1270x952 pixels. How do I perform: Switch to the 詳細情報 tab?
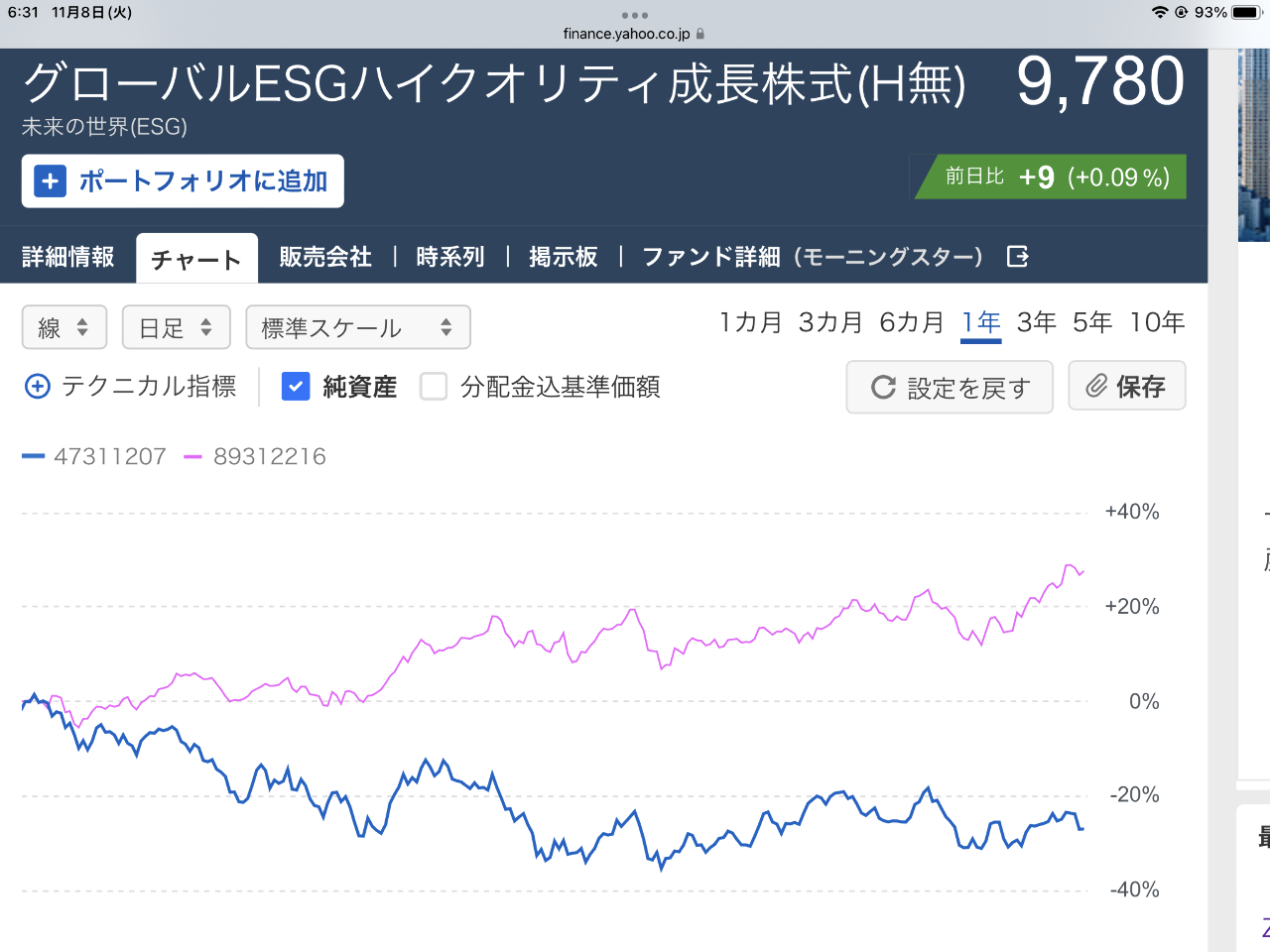[68, 257]
